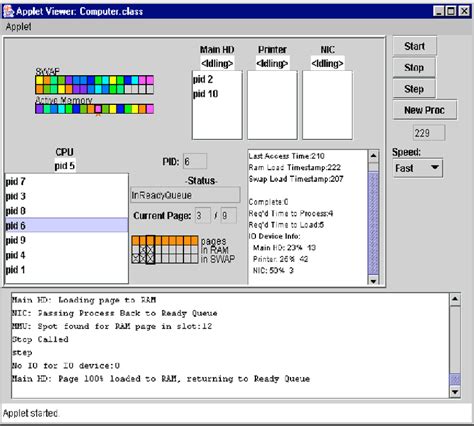
Task: Click the total pages field showing 9
Action: [229, 216]
